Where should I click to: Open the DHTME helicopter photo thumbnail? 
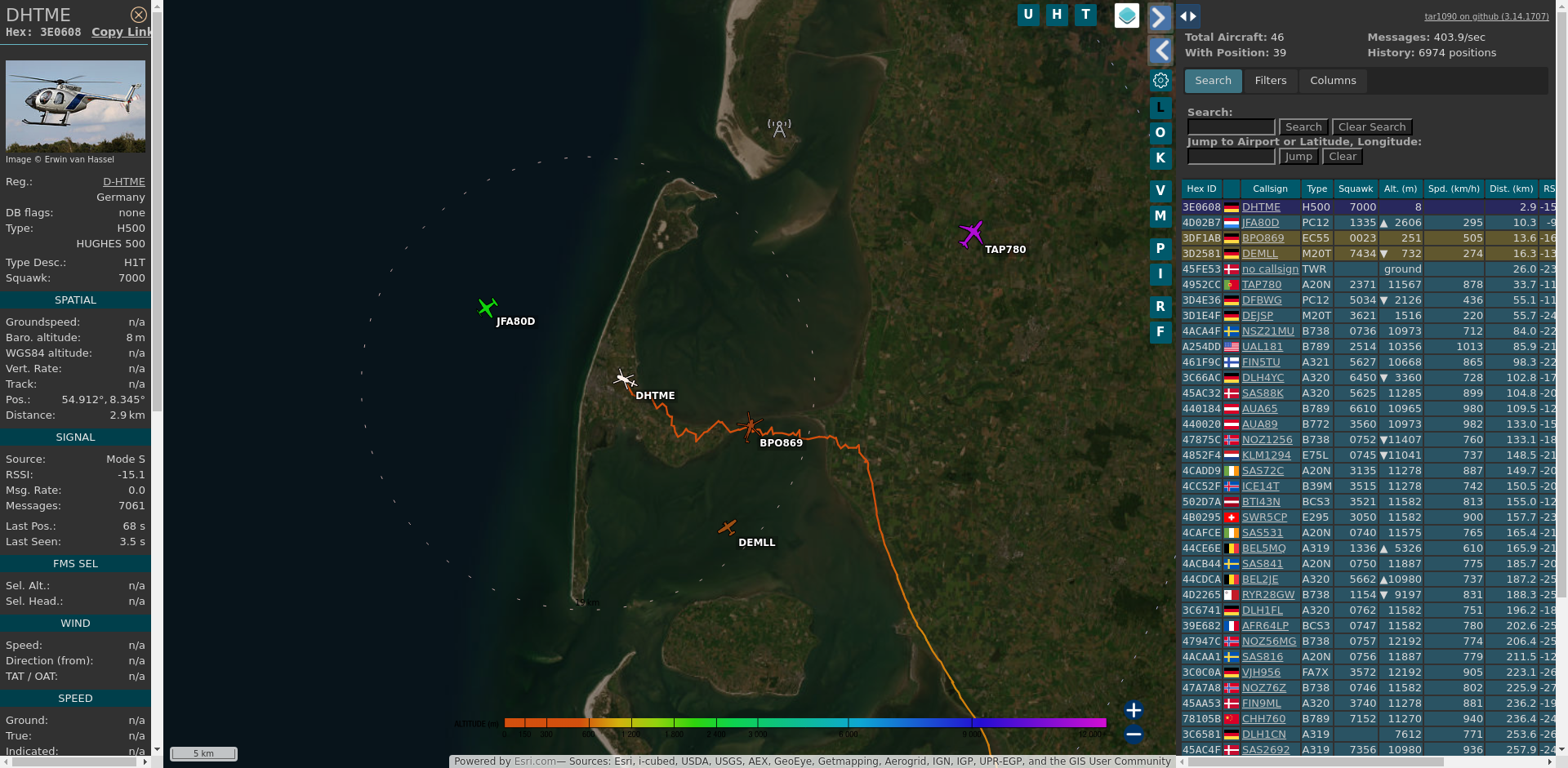click(x=75, y=106)
